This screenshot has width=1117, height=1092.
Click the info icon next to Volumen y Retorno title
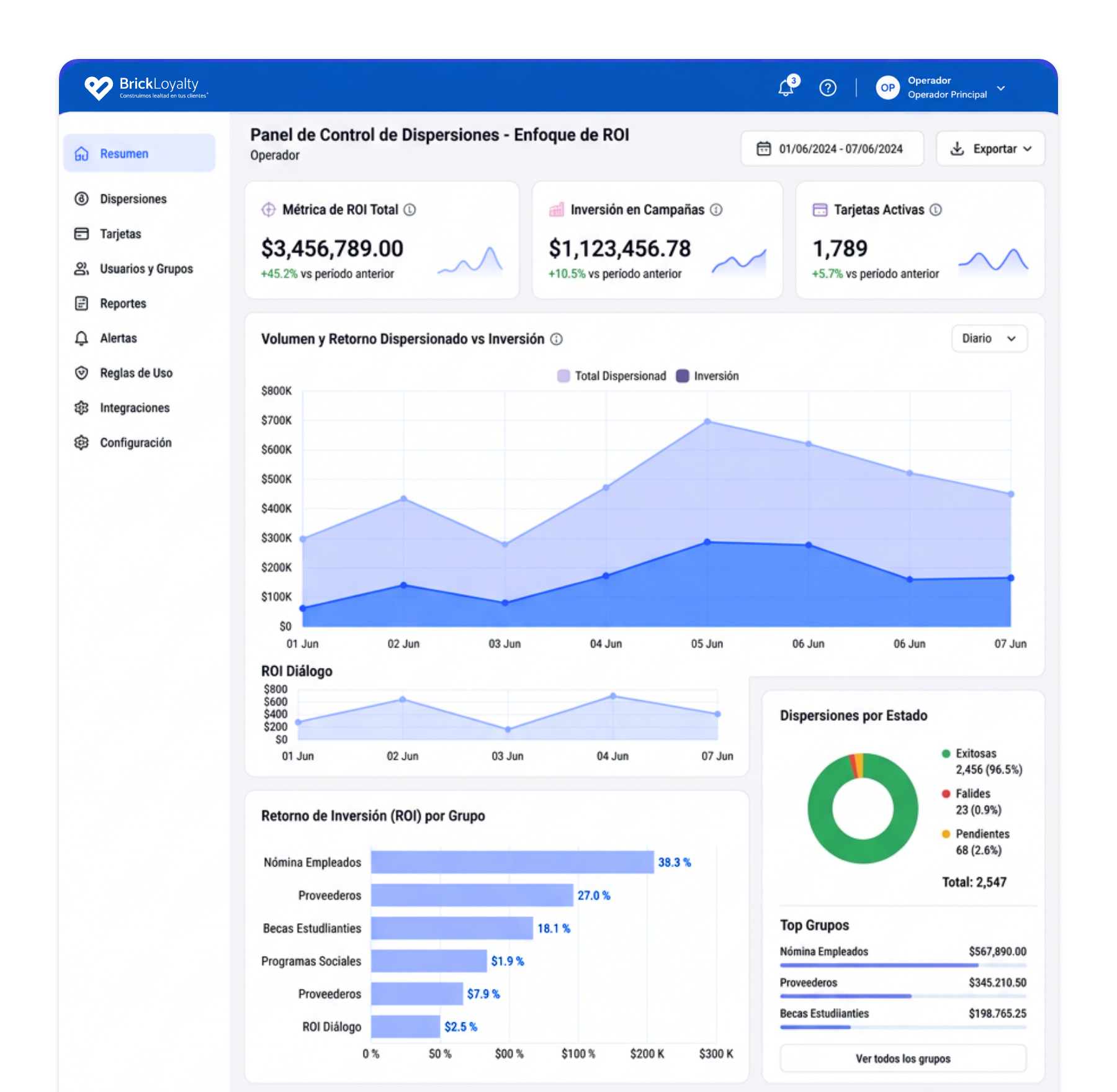557,339
